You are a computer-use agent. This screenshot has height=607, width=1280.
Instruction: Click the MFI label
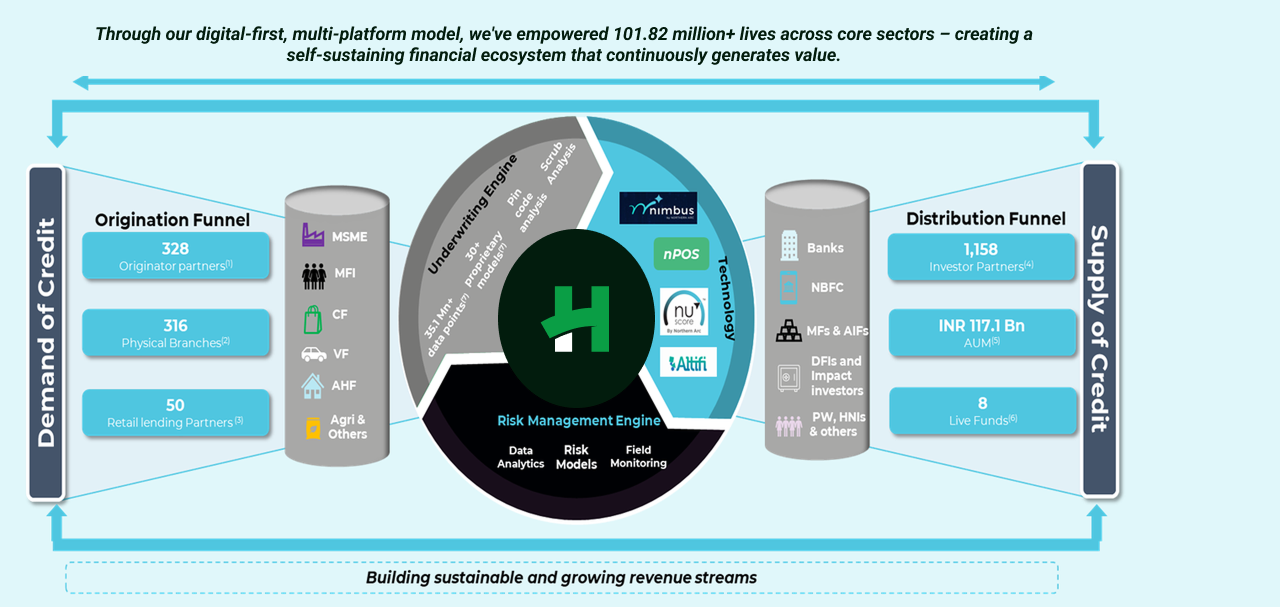tap(345, 273)
